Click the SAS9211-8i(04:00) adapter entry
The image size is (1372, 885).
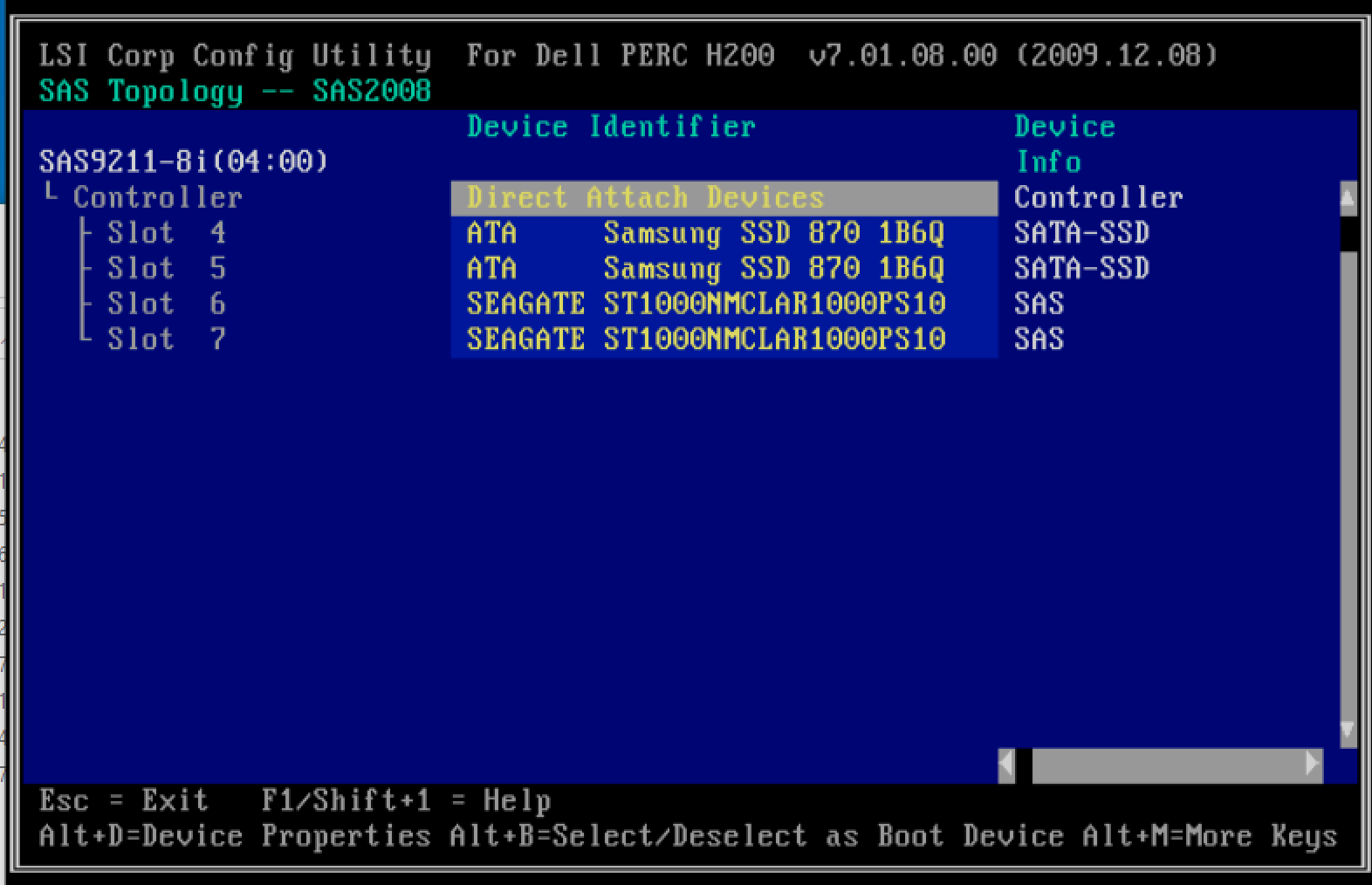click(183, 161)
